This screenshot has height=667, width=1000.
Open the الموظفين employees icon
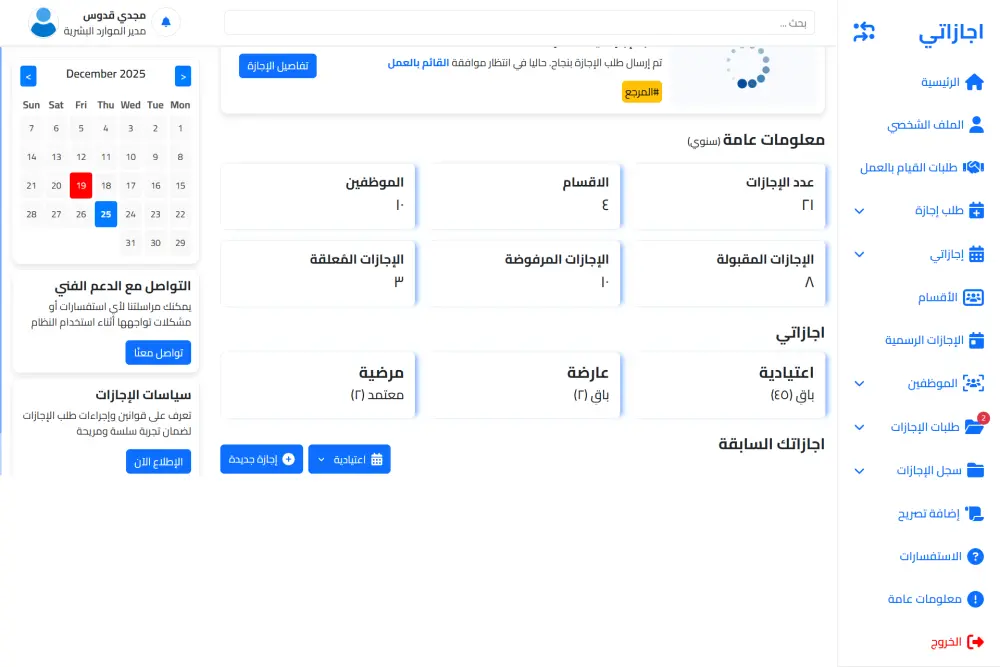click(975, 383)
